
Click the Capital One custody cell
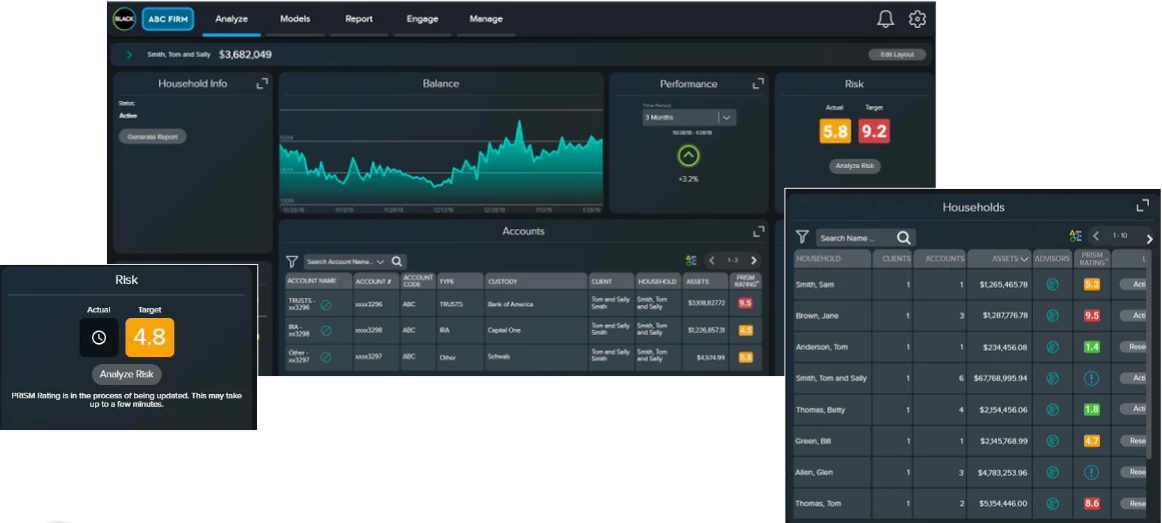pos(536,330)
